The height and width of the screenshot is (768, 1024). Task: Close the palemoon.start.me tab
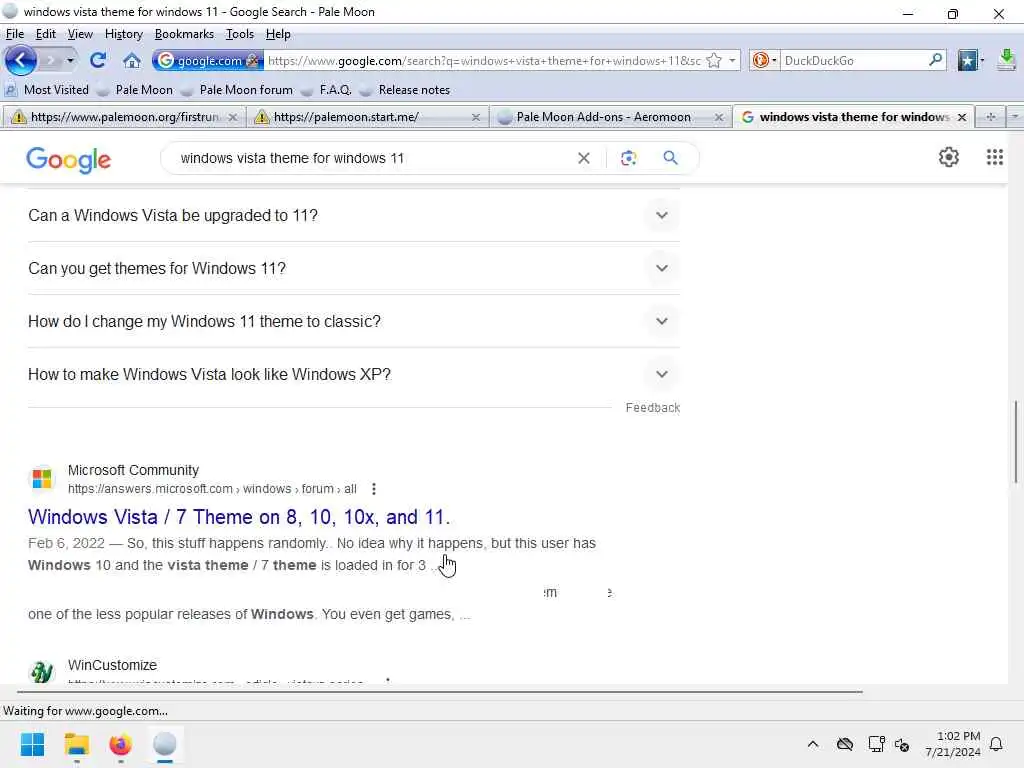475,118
